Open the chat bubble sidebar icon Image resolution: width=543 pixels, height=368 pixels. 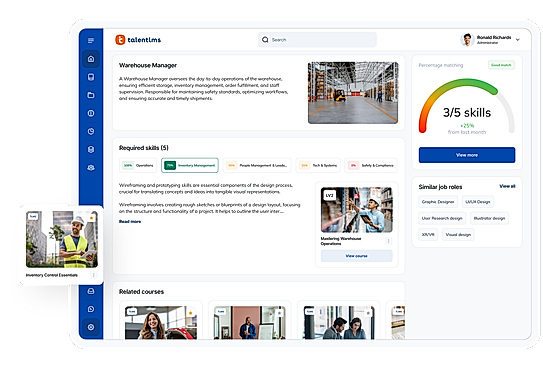pyautogui.click(x=91, y=309)
